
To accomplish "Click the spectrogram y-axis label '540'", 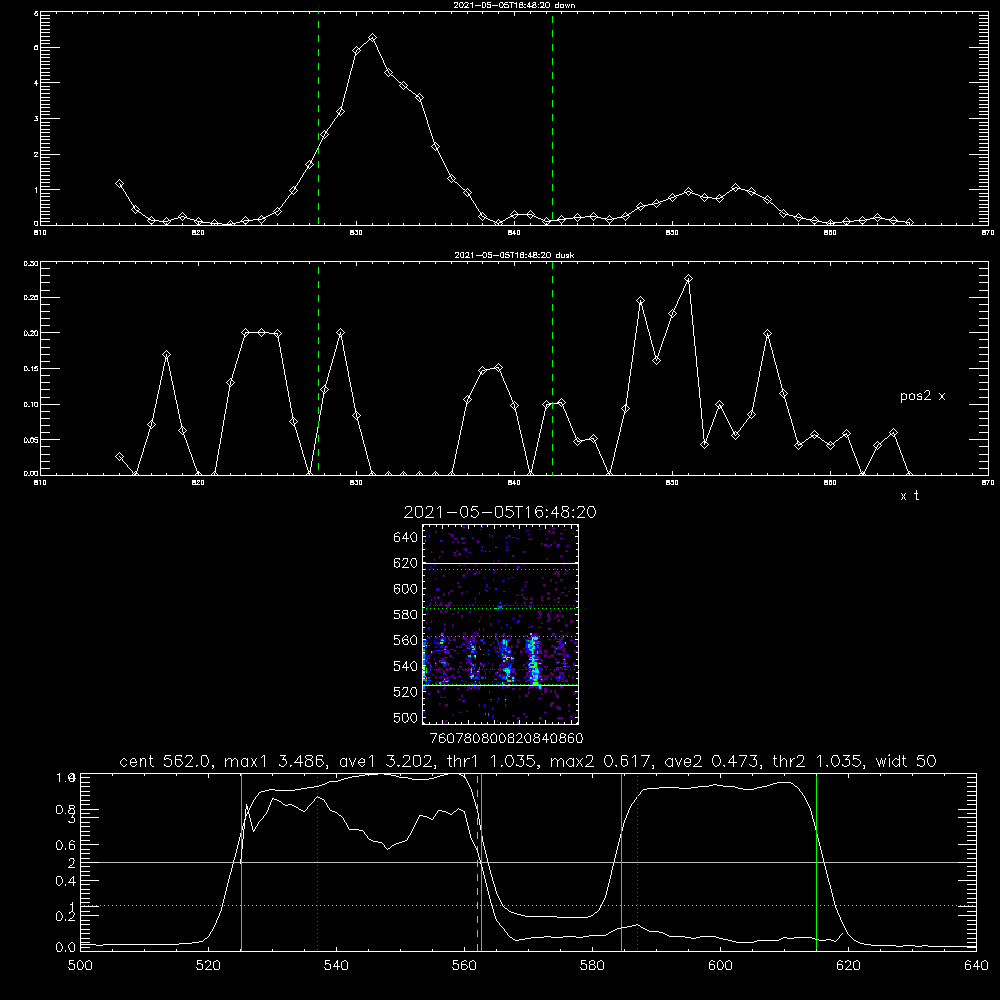I will (406, 666).
